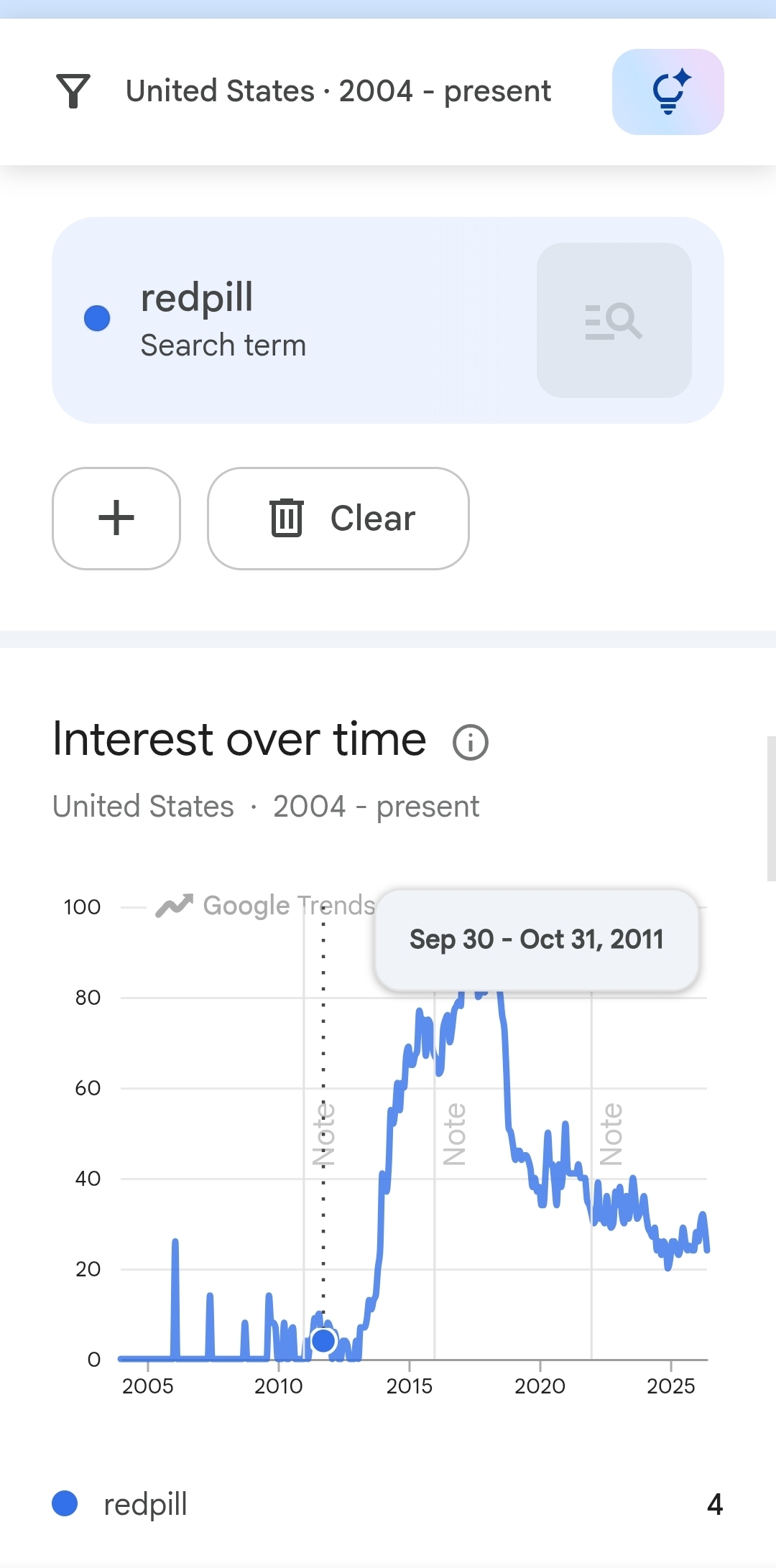
Task: Click the redpill legend label below chart
Action: point(145,1504)
